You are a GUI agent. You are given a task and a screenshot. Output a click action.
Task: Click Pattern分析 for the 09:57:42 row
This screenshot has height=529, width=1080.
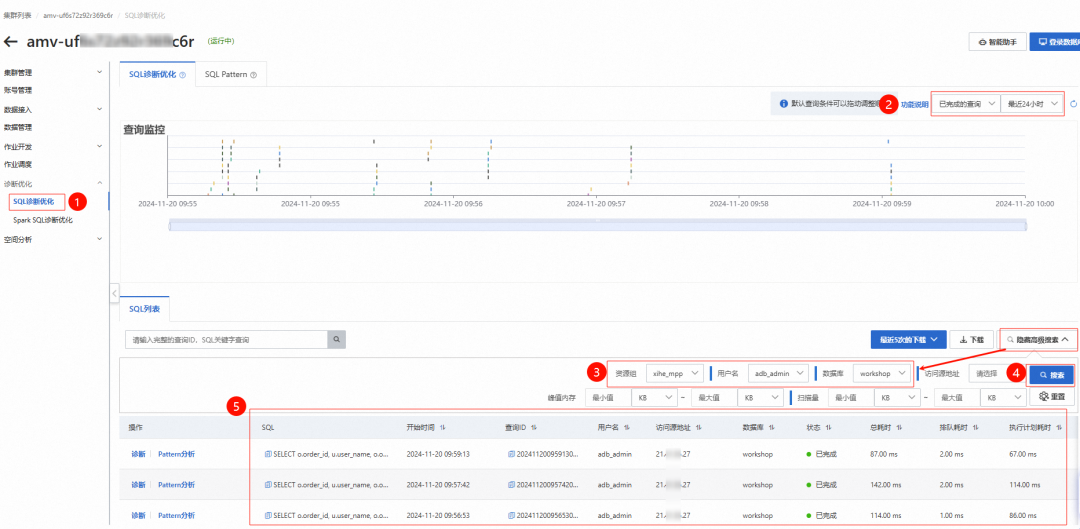pyautogui.click(x=176, y=485)
